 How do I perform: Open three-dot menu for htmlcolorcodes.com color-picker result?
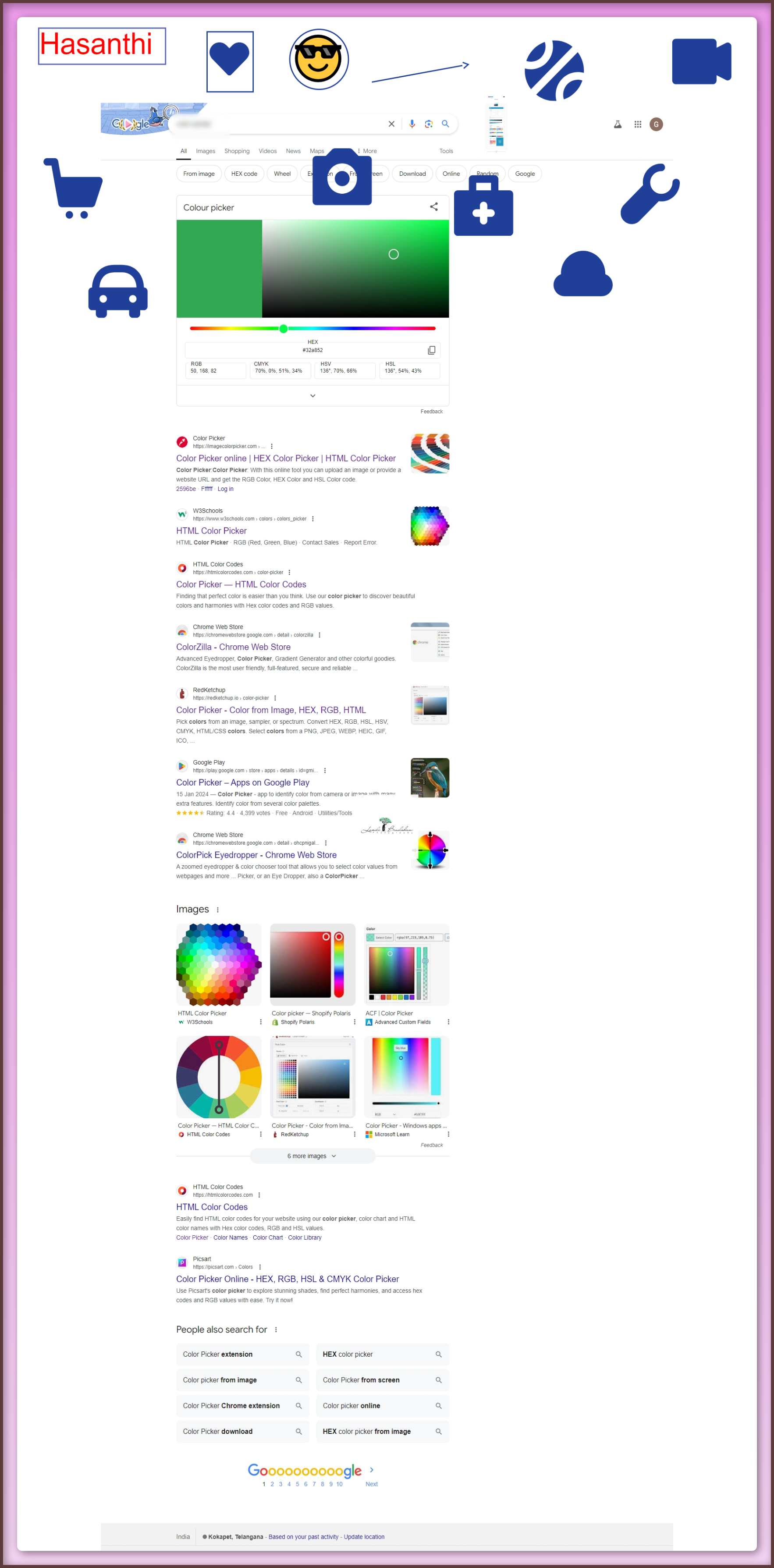(x=289, y=572)
